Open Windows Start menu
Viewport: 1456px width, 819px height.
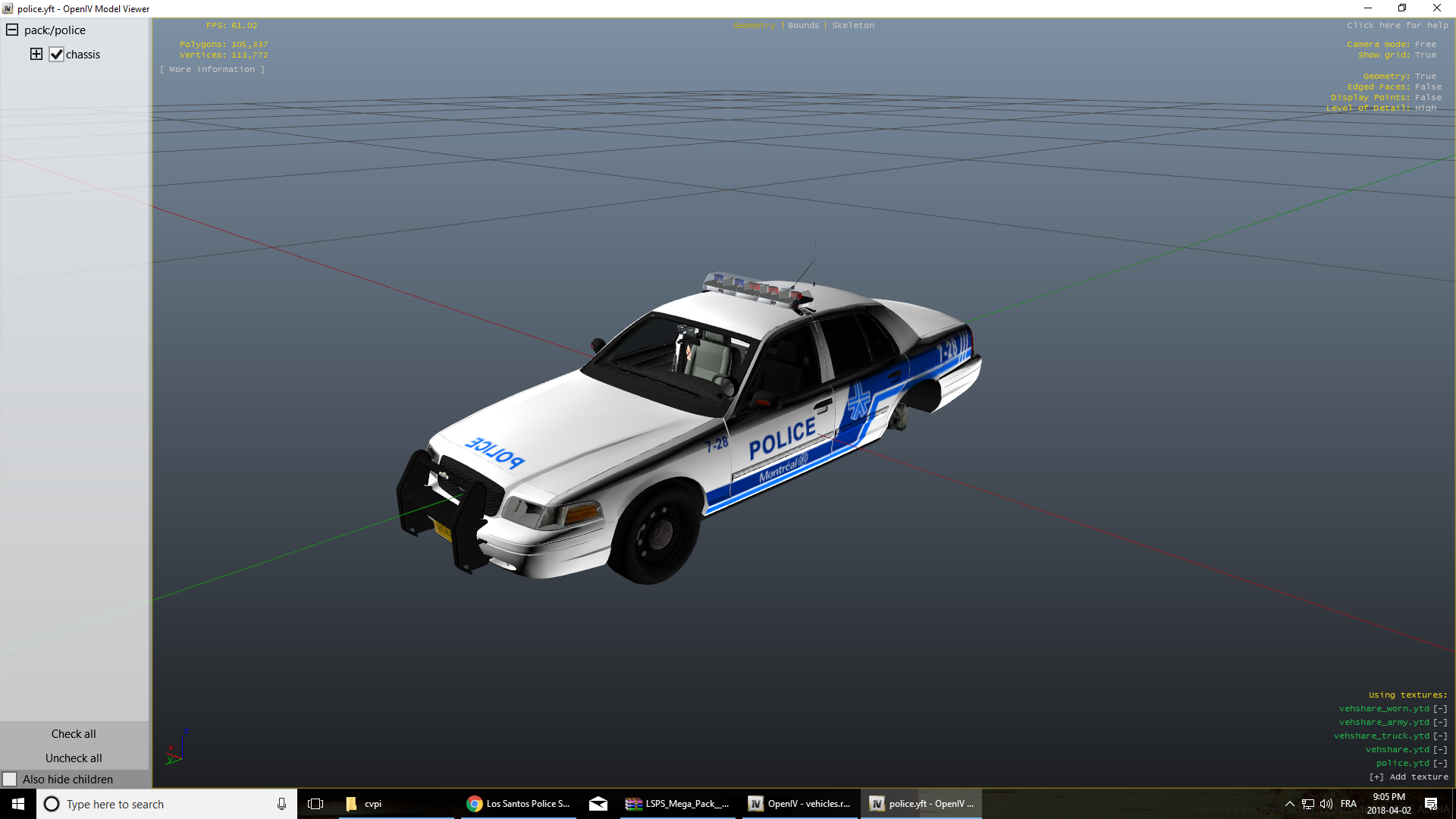click(x=18, y=804)
